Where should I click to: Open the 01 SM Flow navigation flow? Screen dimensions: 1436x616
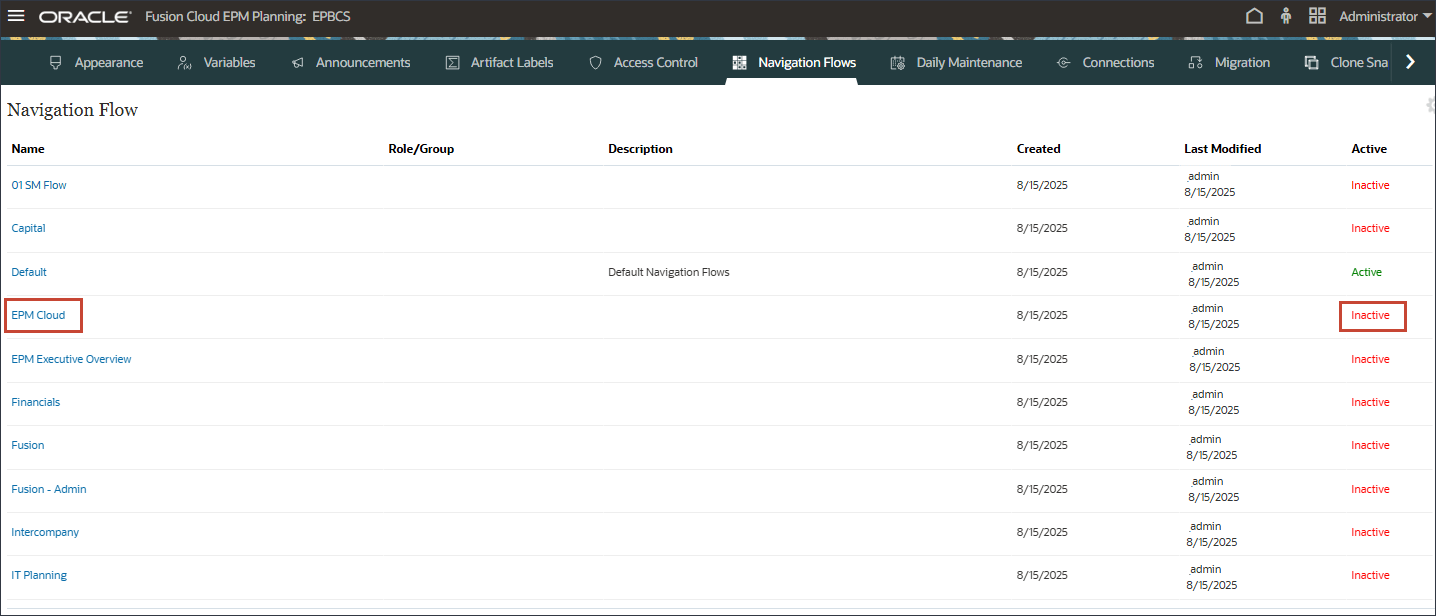(39, 185)
